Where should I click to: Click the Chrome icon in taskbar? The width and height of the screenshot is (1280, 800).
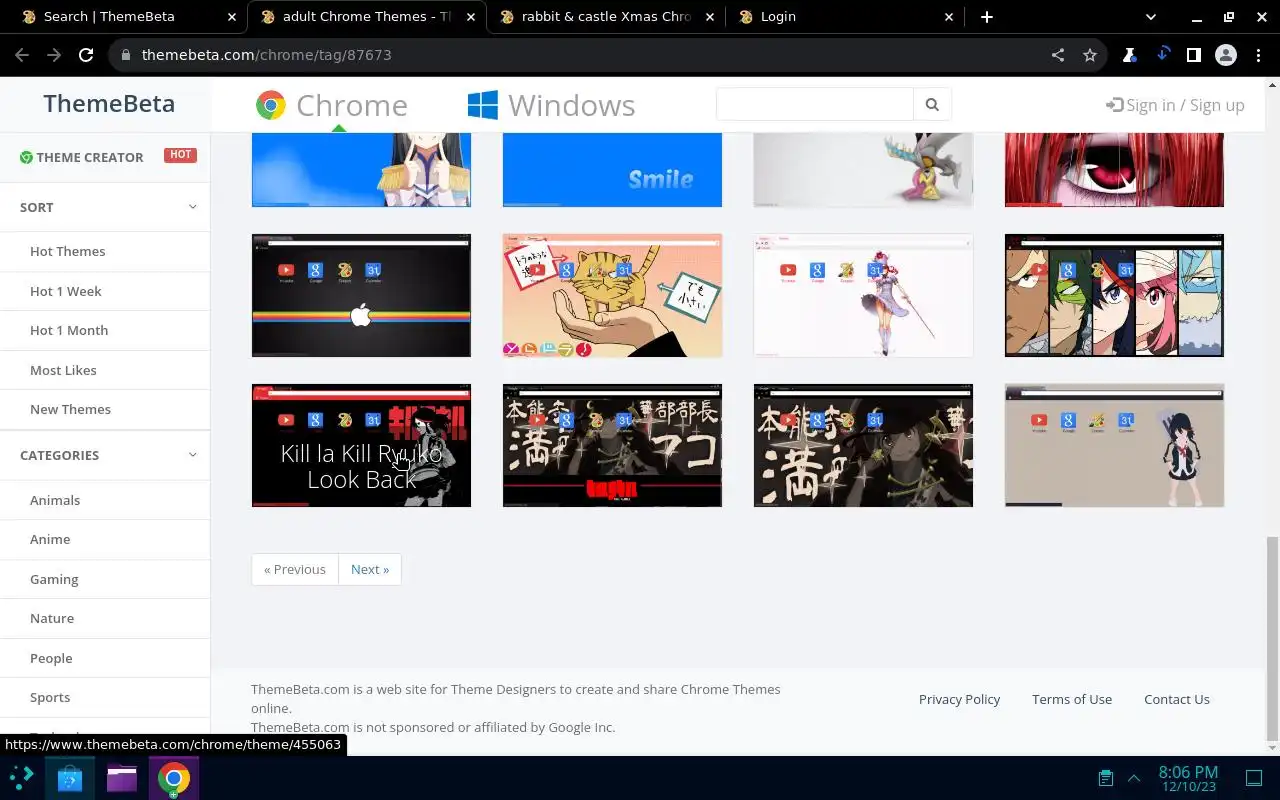click(174, 778)
